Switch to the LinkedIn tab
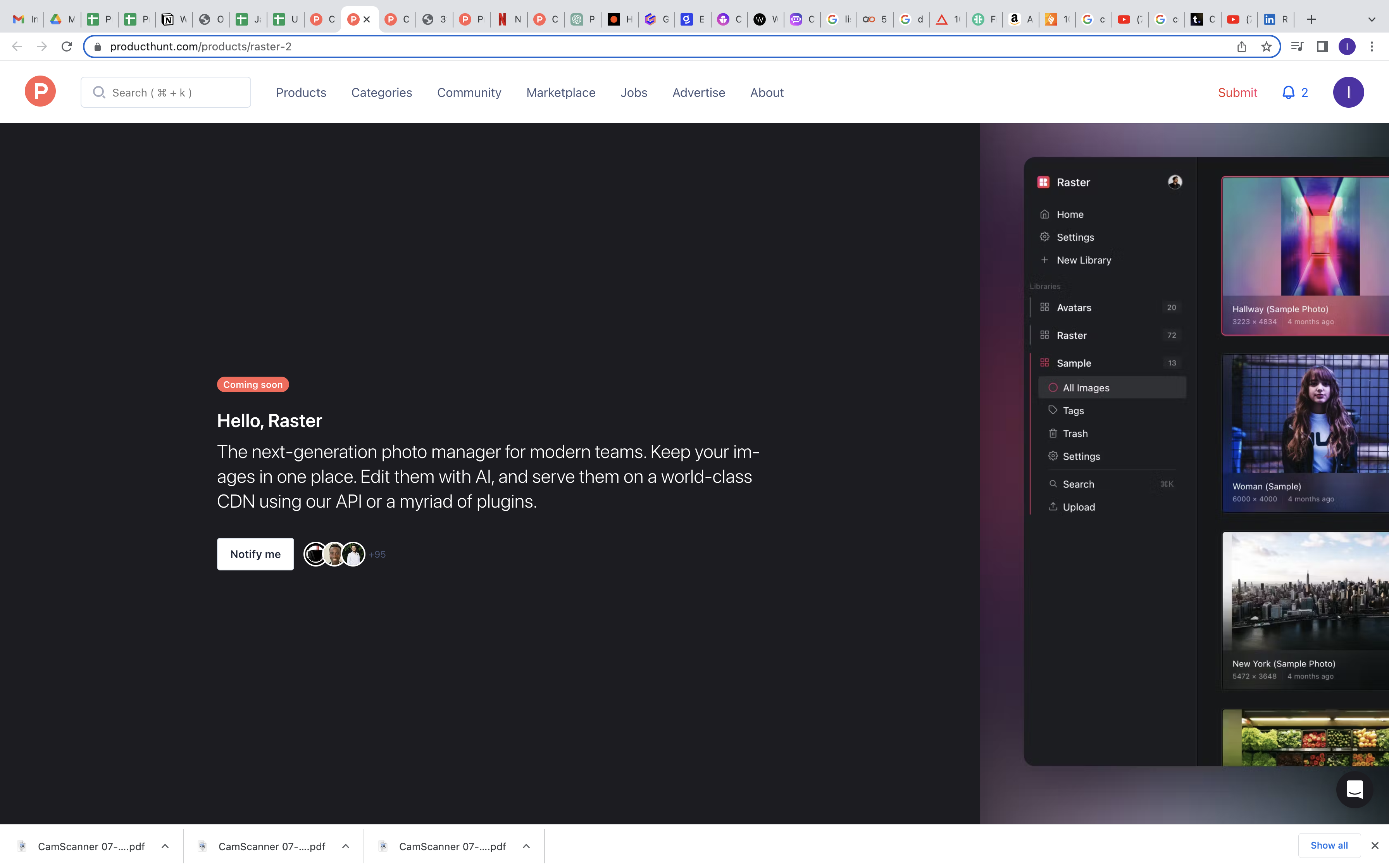Viewport: 1389px width, 868px height. [x=1276, y=19]
